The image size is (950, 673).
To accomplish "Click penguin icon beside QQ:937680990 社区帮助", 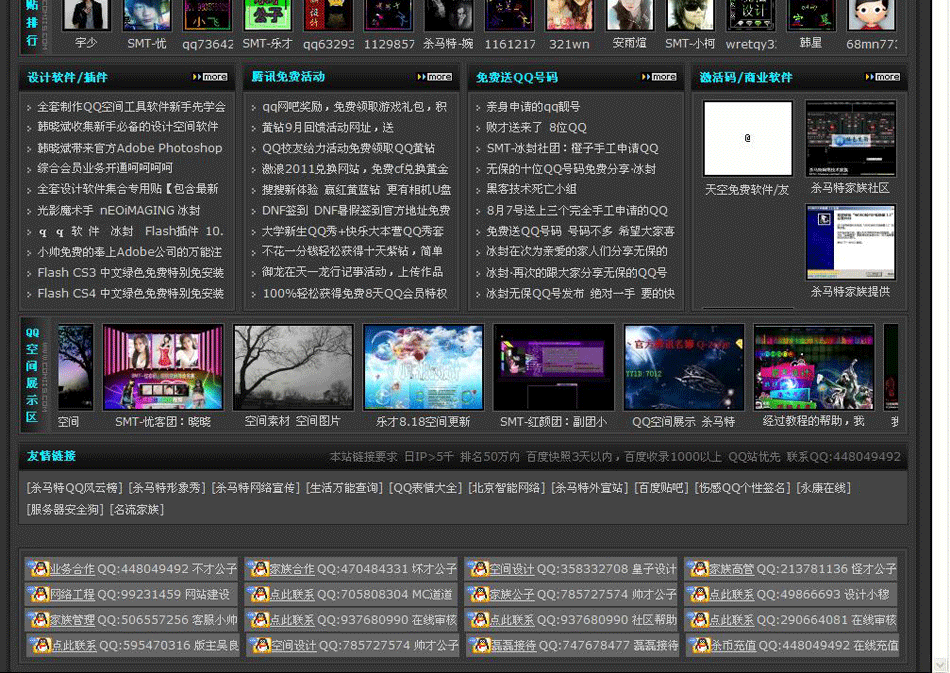I will tap(480, 620).
